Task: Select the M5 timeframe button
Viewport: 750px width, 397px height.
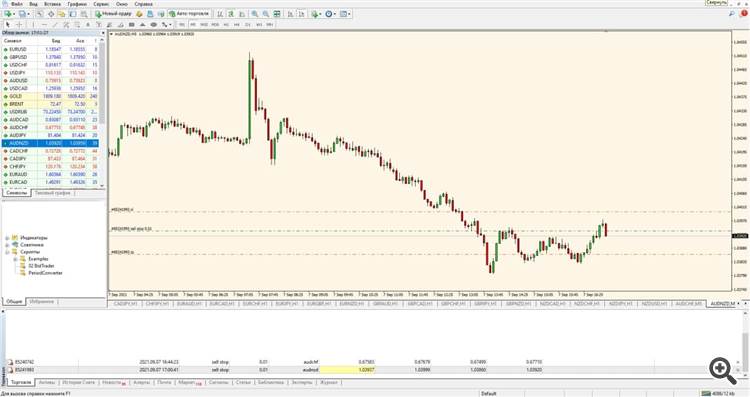Action: pyautogui.click(x=193, y=24)
